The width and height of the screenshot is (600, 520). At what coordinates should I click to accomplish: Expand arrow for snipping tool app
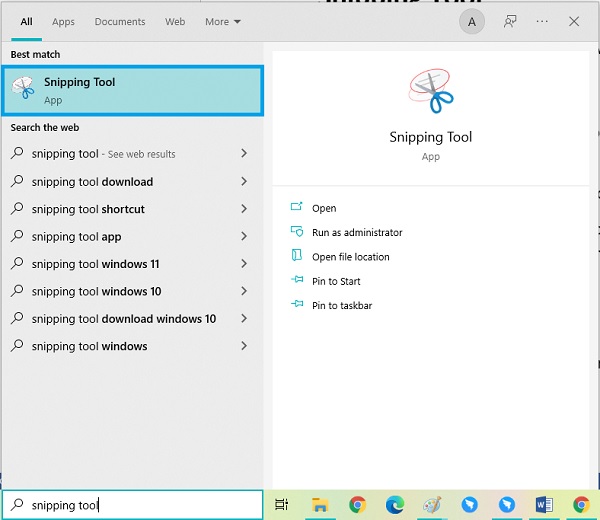pos(244,236)
